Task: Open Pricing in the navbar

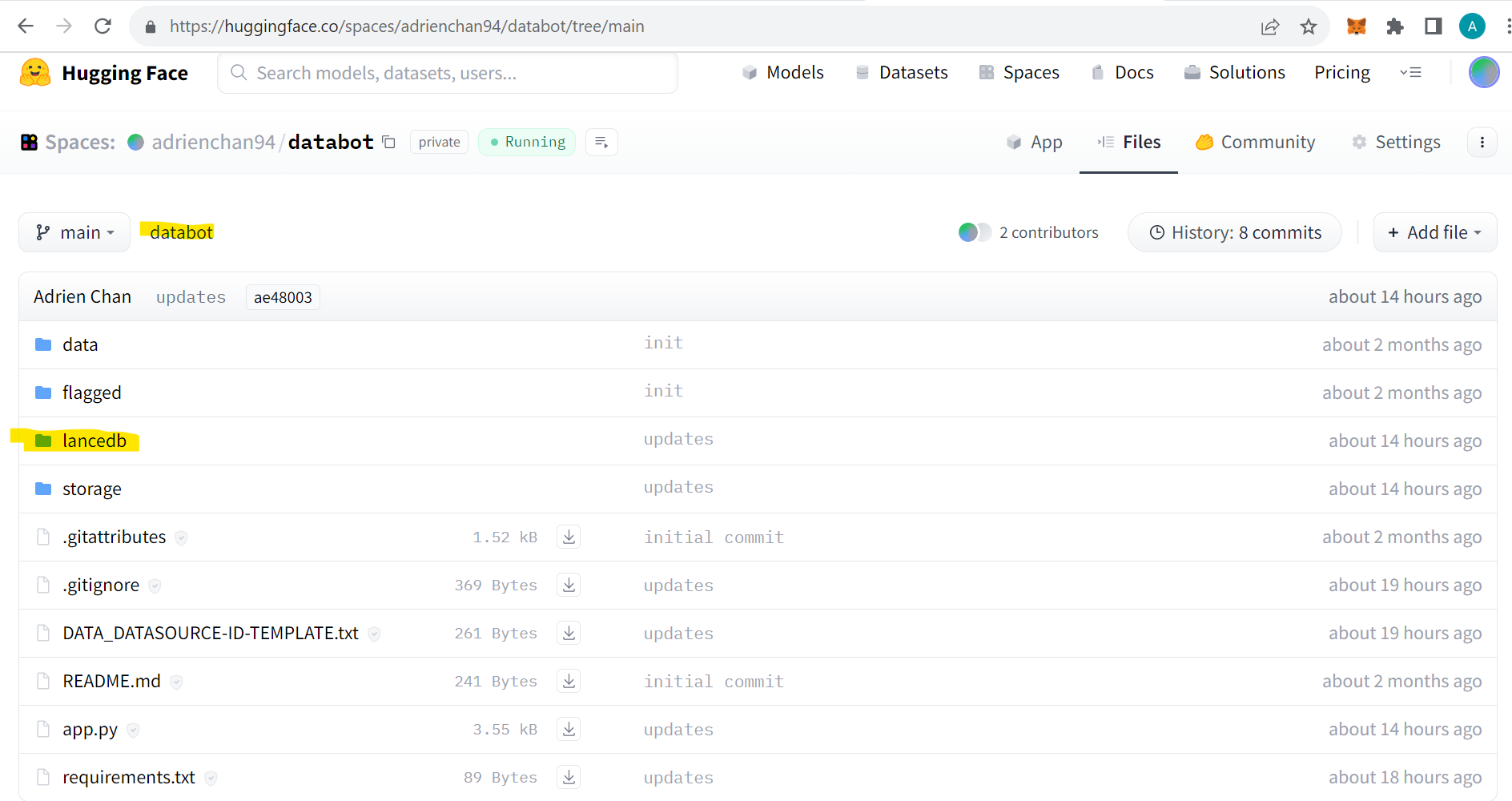Action: (1342, 72)
